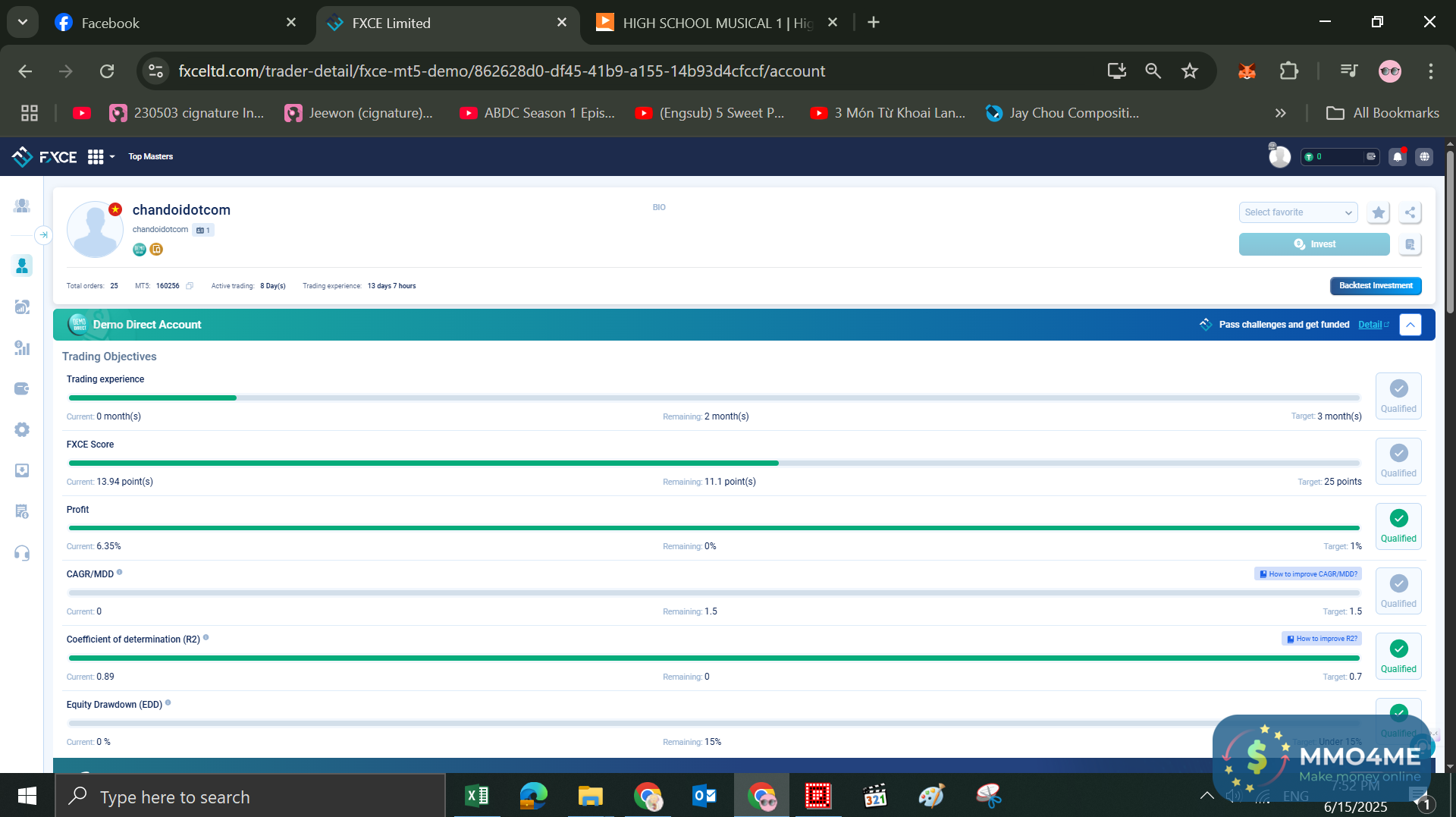Reload the current page
This screenshot has height=817, width=1456.
click(x=107, y=71)
